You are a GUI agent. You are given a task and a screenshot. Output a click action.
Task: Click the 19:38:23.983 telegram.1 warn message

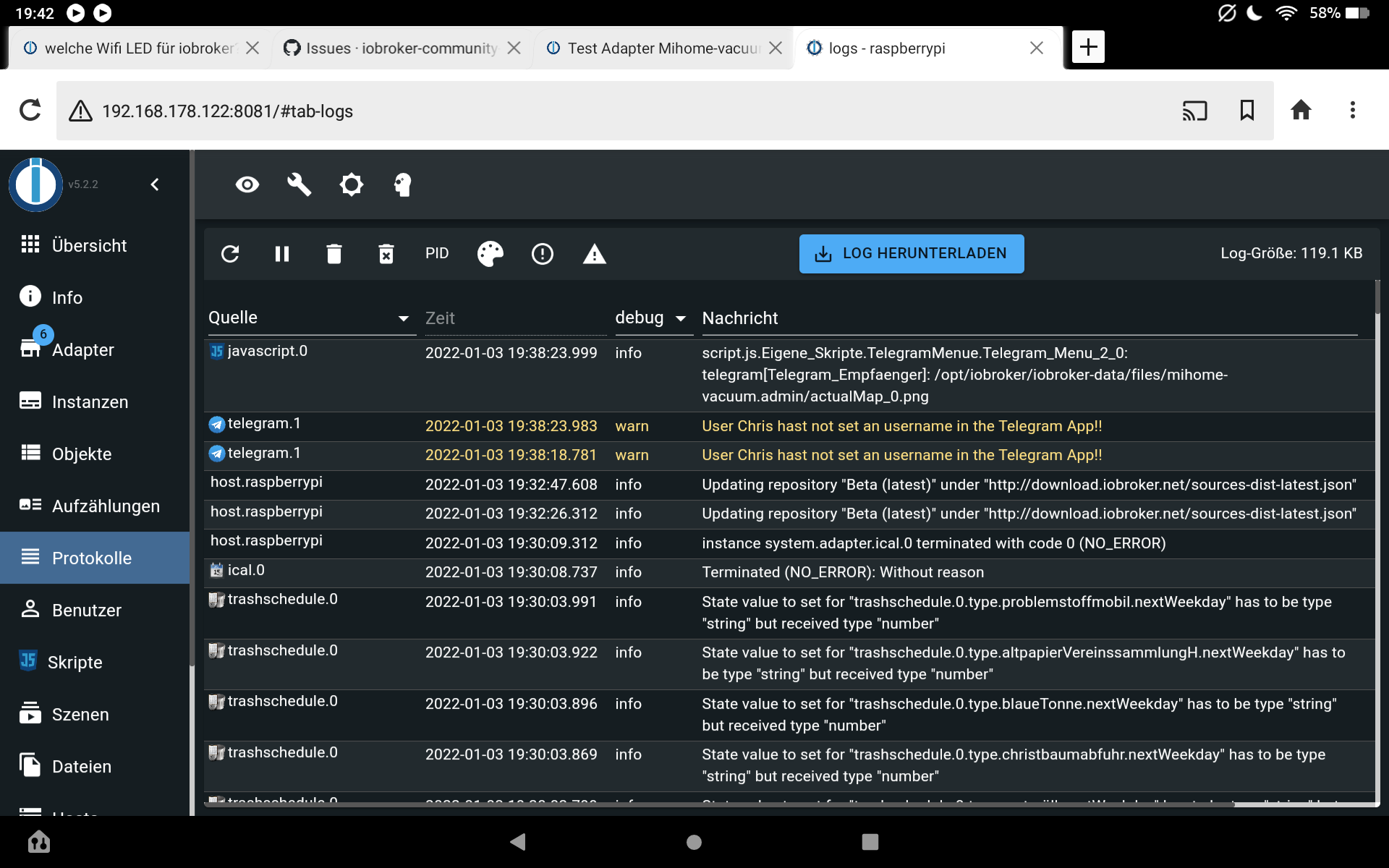[x=901, y=426]
